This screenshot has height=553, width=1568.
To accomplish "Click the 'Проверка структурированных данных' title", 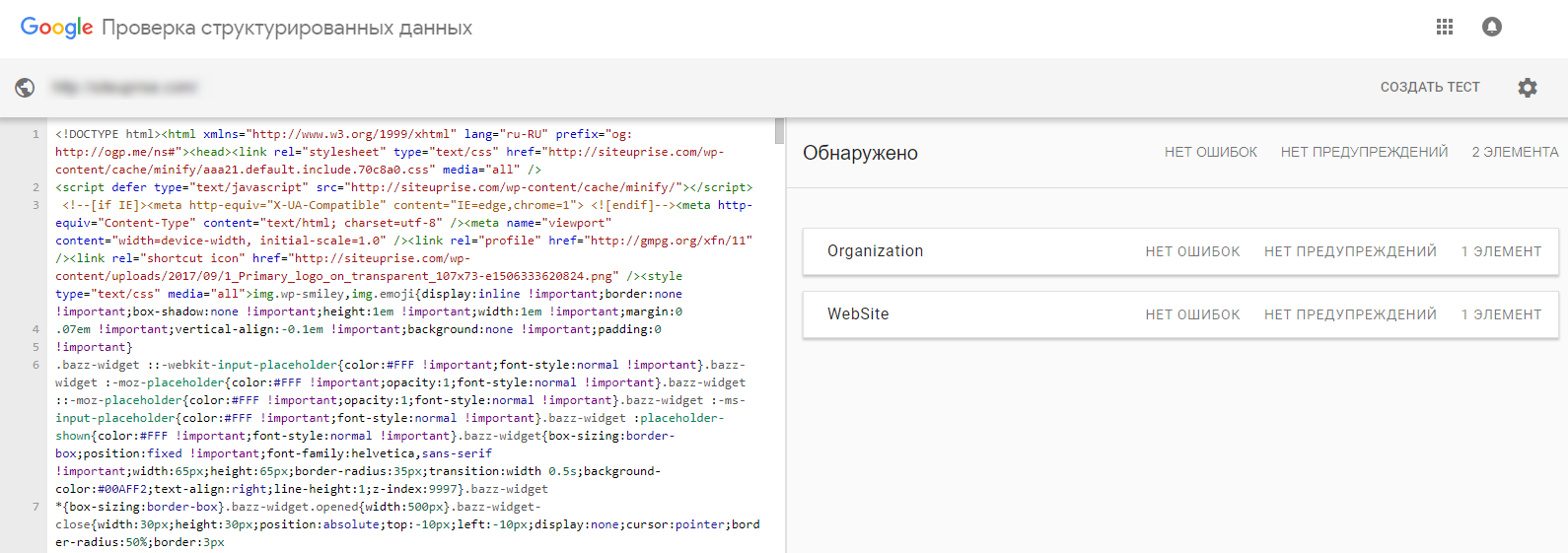I will click(287, 28).
